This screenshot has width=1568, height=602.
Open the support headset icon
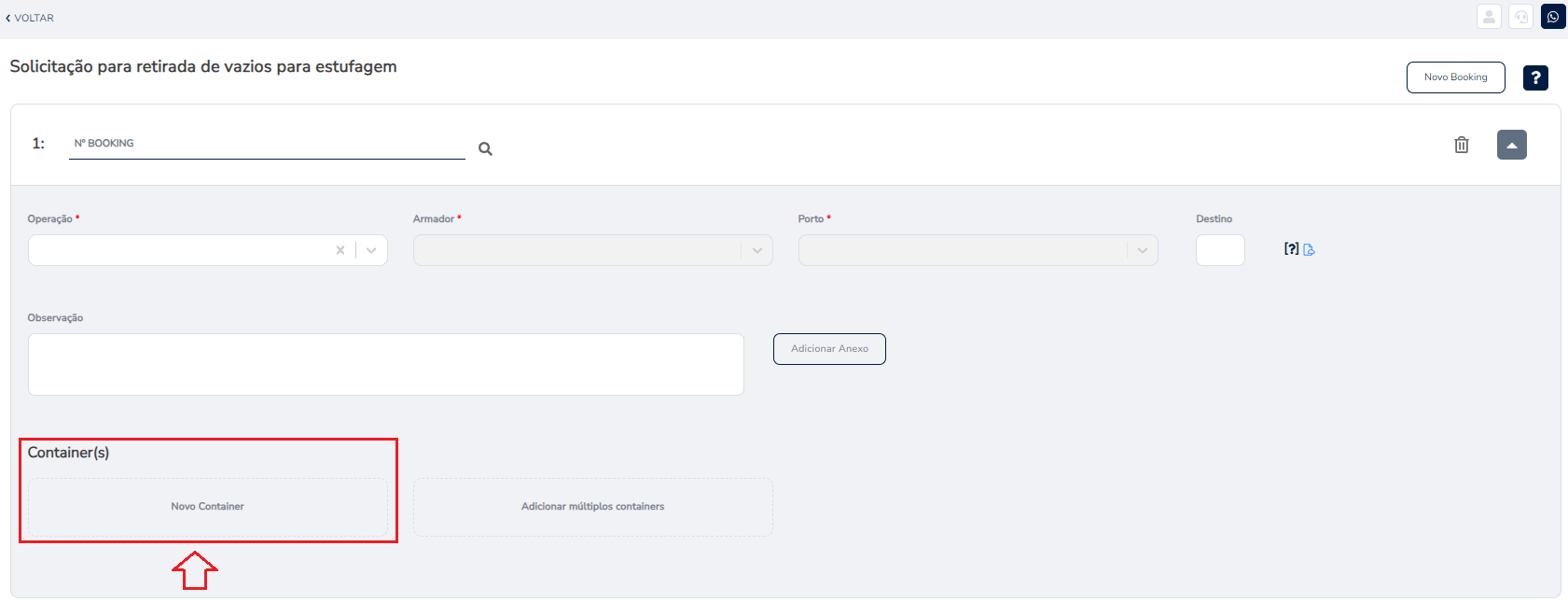click(x=1521, y=17)
